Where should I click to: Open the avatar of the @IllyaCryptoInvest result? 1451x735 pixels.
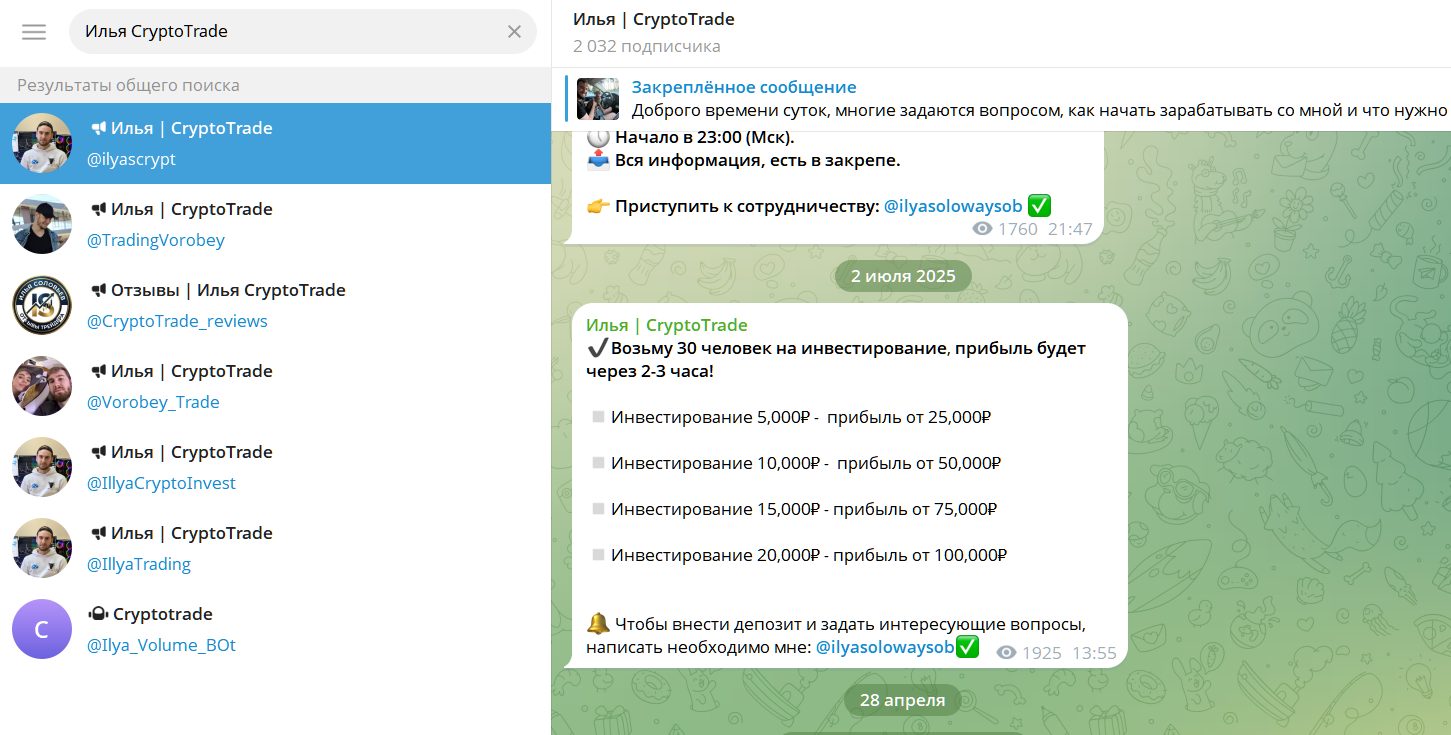42,468
